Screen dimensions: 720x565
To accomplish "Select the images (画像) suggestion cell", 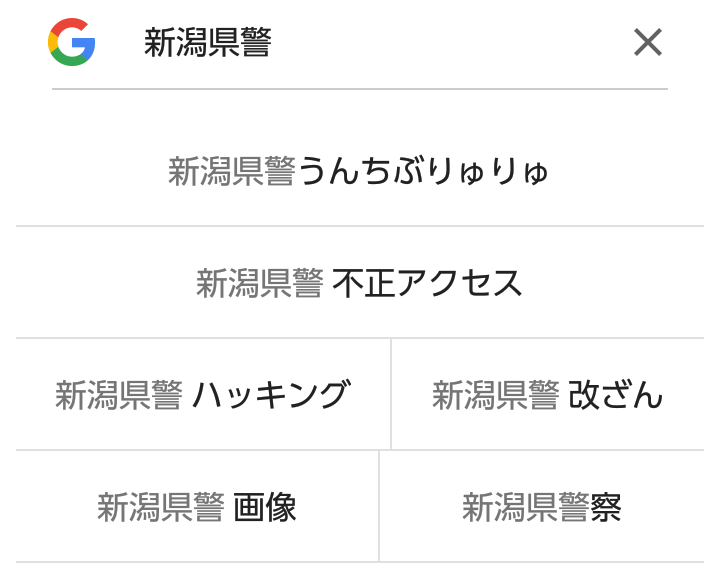I will point(197,507).
